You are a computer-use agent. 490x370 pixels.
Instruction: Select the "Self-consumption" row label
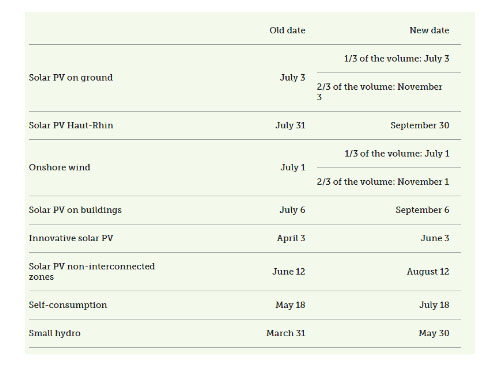(x=68, y=305)
